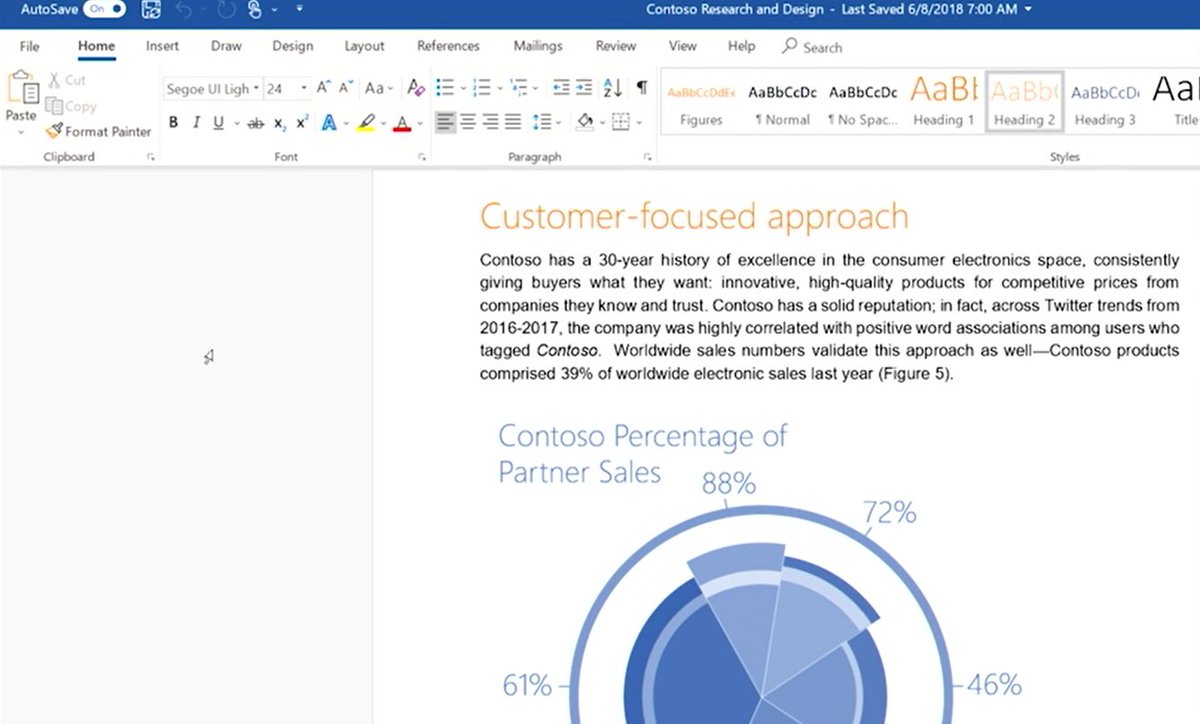Expand the Paste options arrow
The image size is (1200, 724).
(x=21, y=131)
